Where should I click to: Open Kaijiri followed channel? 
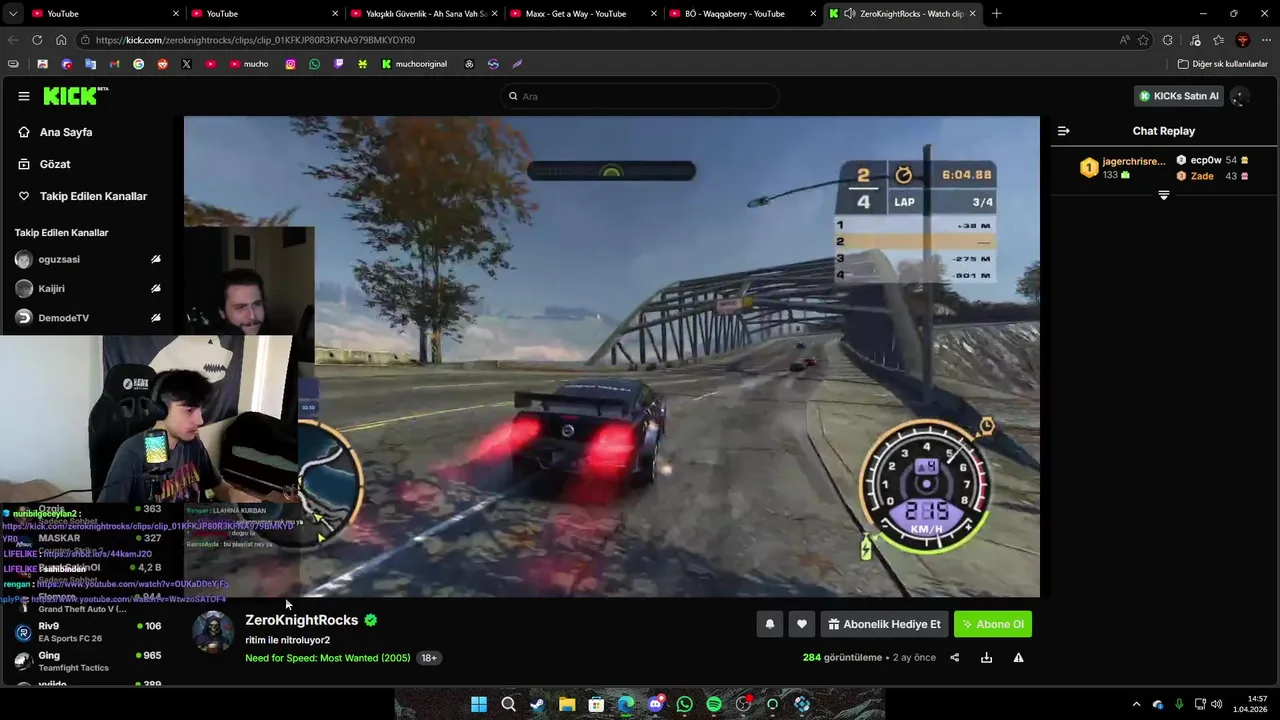[x=50, y=288]
